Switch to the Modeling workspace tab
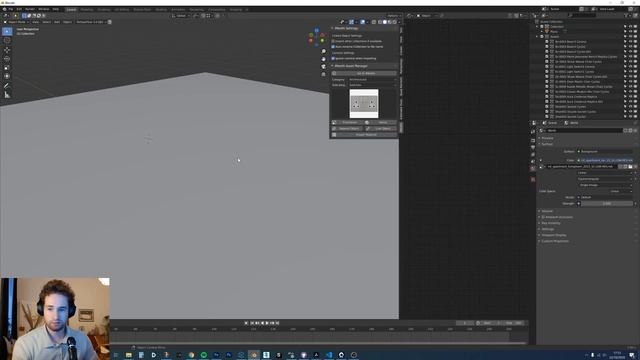640x360 pixels. pyautogui.click(x=87, y=9)
